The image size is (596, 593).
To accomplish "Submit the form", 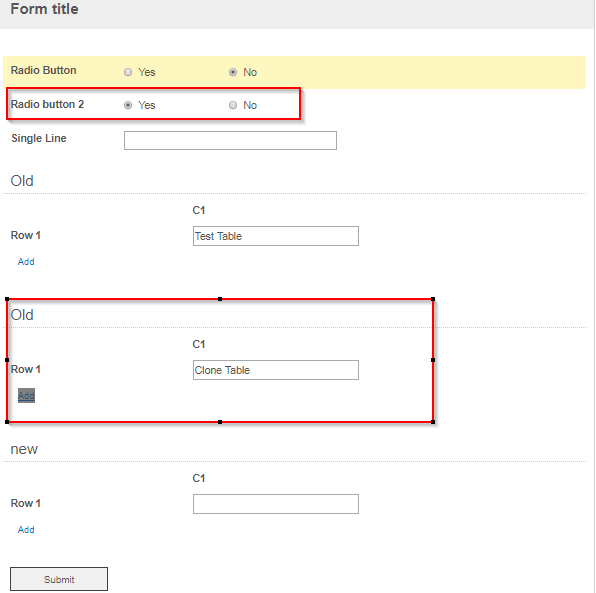I will tap(59, 579).
